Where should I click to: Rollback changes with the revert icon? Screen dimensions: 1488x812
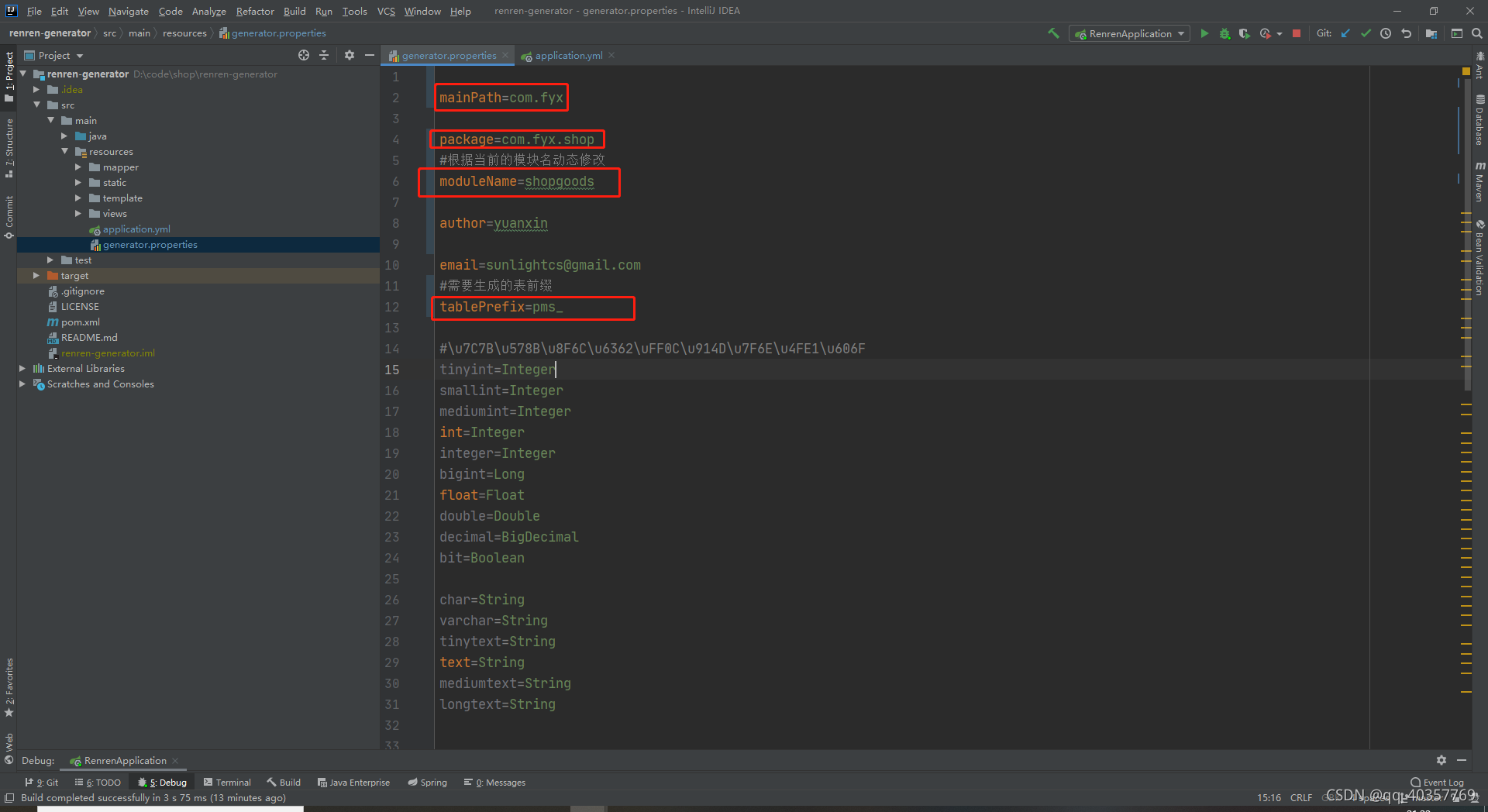1406,33
